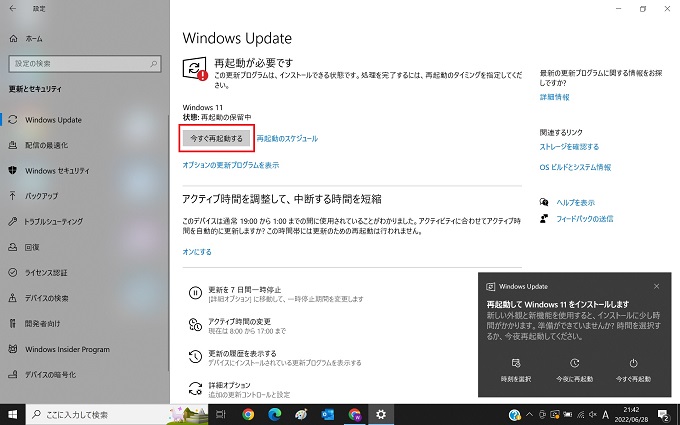Open the second Chrome profile icon on taskbar
Image resolution: width=680 pixels, height=425 pixels.
click(354, 415)
